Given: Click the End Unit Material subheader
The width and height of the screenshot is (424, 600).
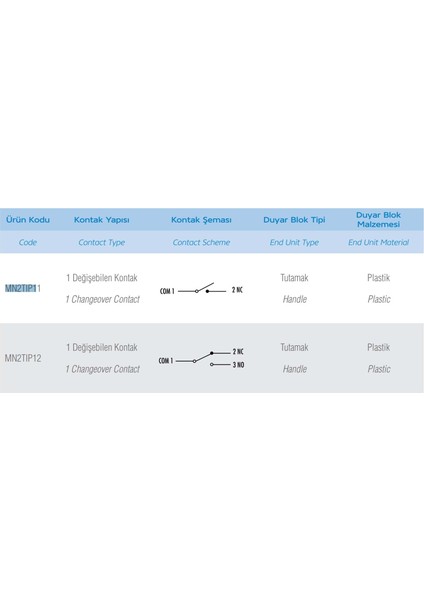Looking at the screenshot, I should pyautogui.click(x=378, y=242).
